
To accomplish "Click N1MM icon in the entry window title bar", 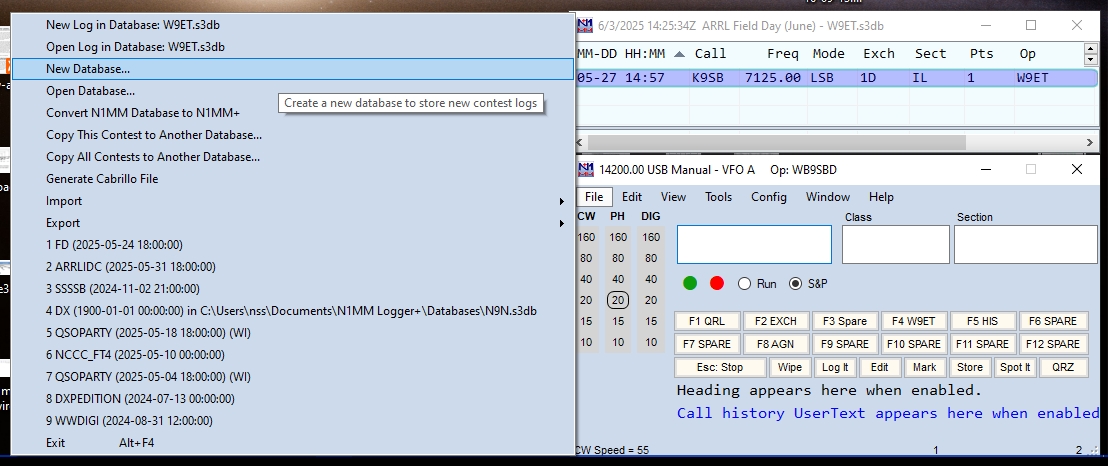I will tap(585, 170).
